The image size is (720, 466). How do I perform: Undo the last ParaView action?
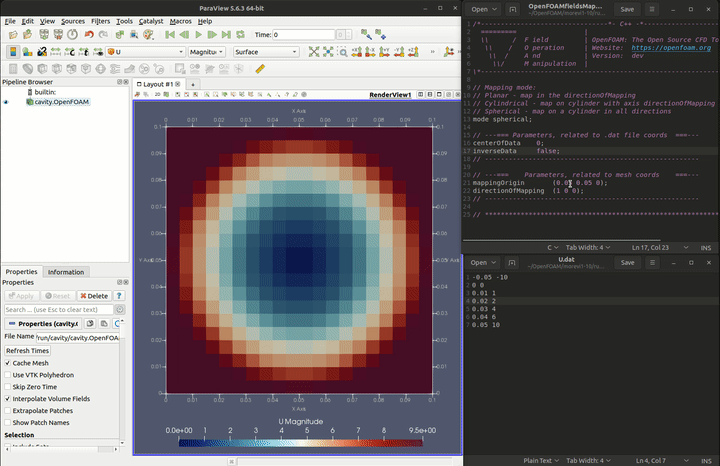(89, 34)
